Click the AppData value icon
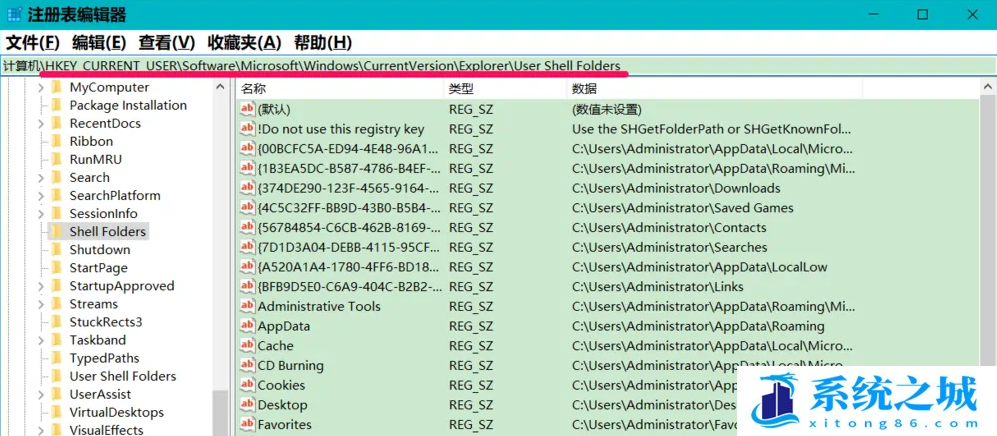Image resolution: width=997 pixels, height=436 pixels. pos(247,326)
